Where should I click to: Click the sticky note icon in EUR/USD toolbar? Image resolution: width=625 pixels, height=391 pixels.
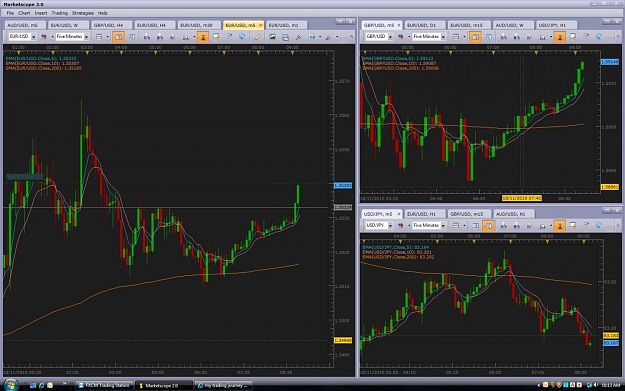[x=216, y=37]
